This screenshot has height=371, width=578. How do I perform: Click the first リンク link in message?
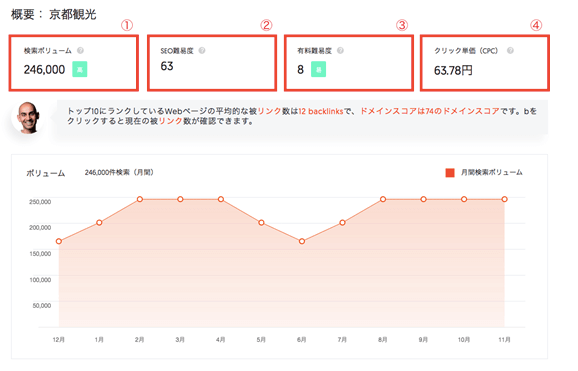point(269,111)
